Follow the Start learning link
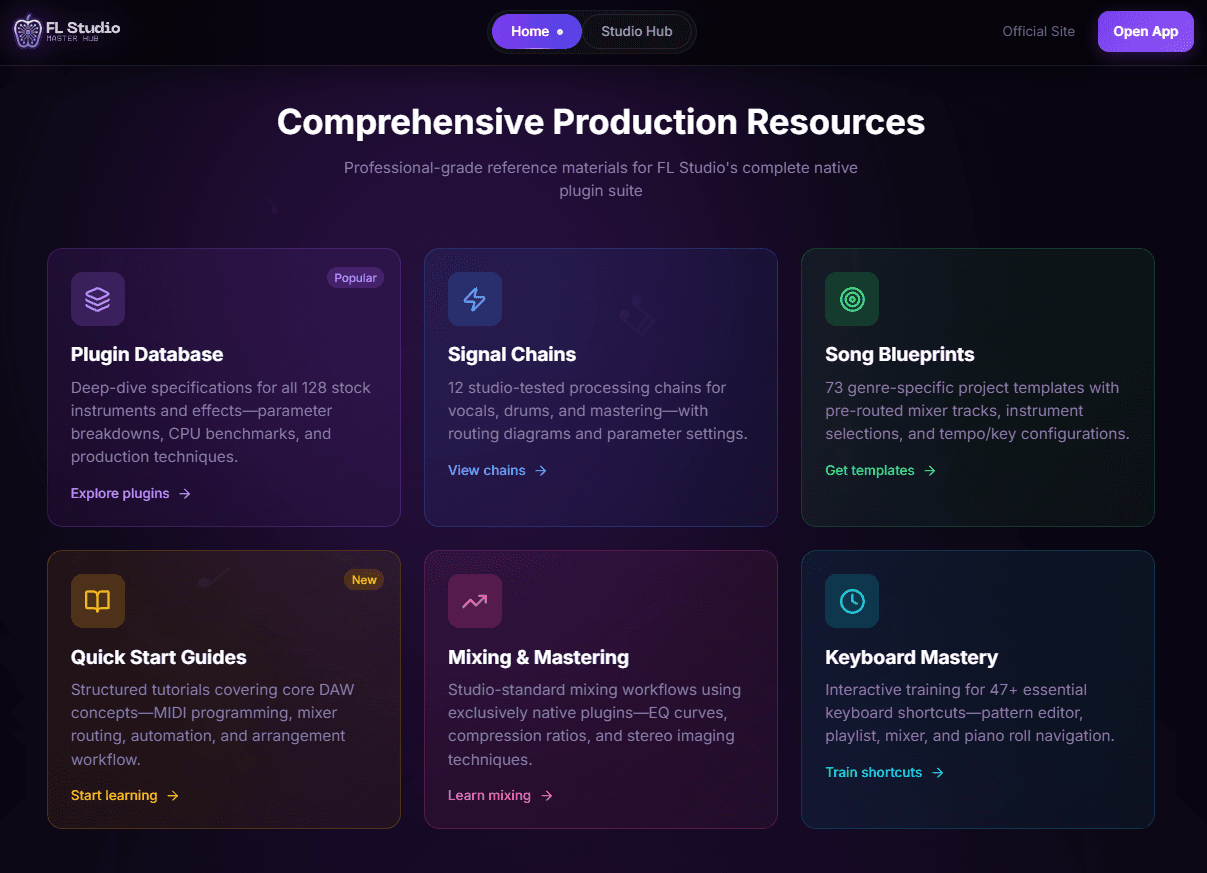The width and height of the screenshot is (1207, 873). pyautogui.click(x=125, y=796)
